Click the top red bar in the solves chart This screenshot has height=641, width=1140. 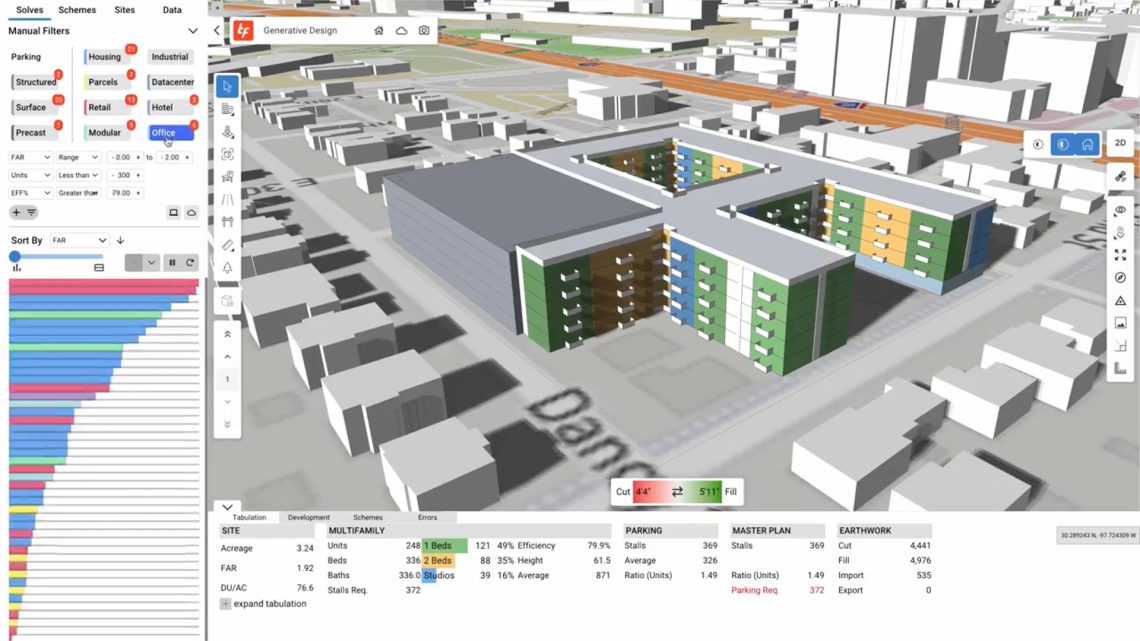coord(100,285)
